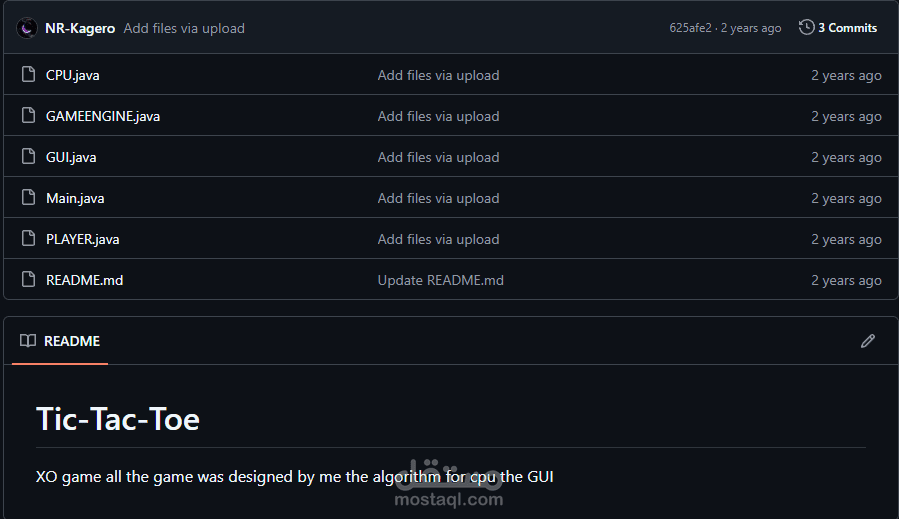Open the commit history clock icon
899x519 pixels.
pos(806,28)
